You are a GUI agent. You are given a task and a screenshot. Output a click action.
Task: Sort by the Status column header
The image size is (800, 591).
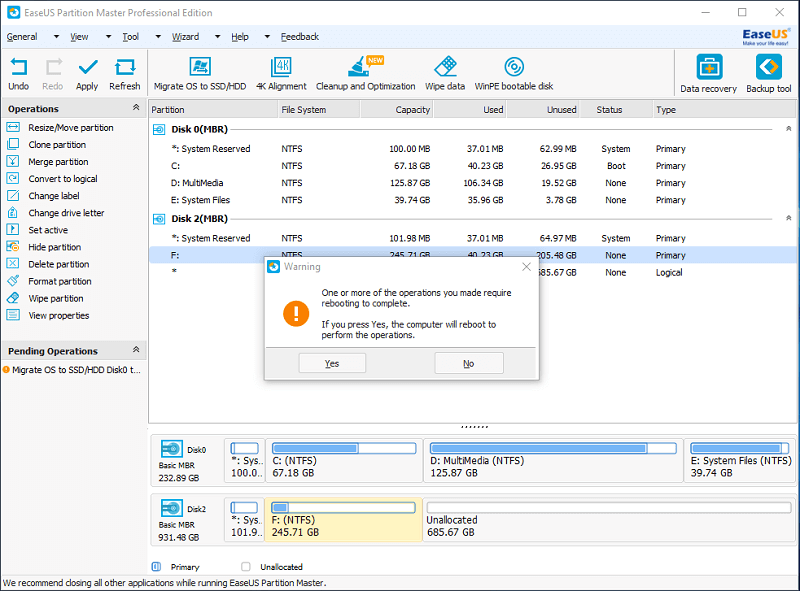click(616, 110)
